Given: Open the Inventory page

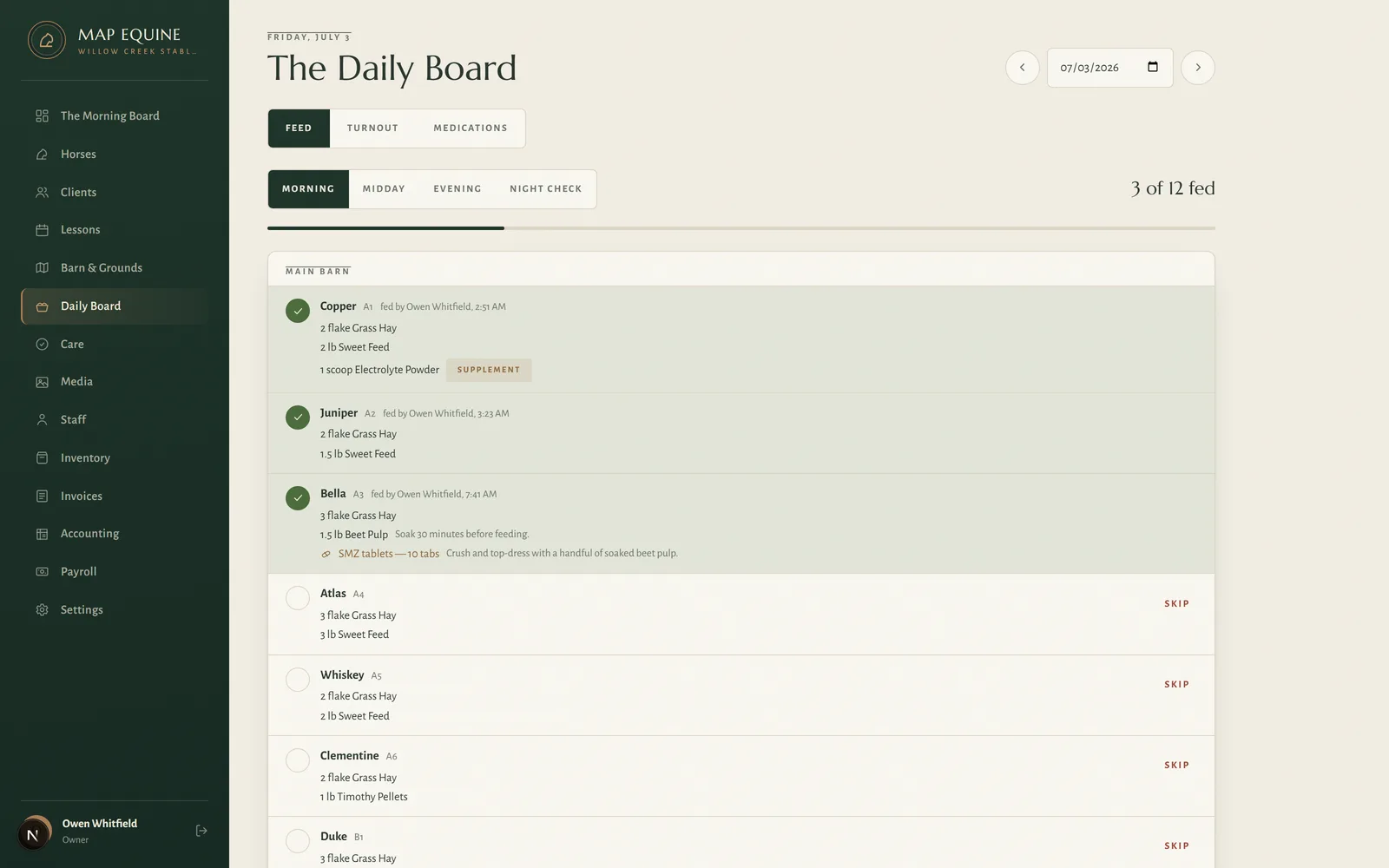Looking at the screenshot, I should (x=115, y=457).
